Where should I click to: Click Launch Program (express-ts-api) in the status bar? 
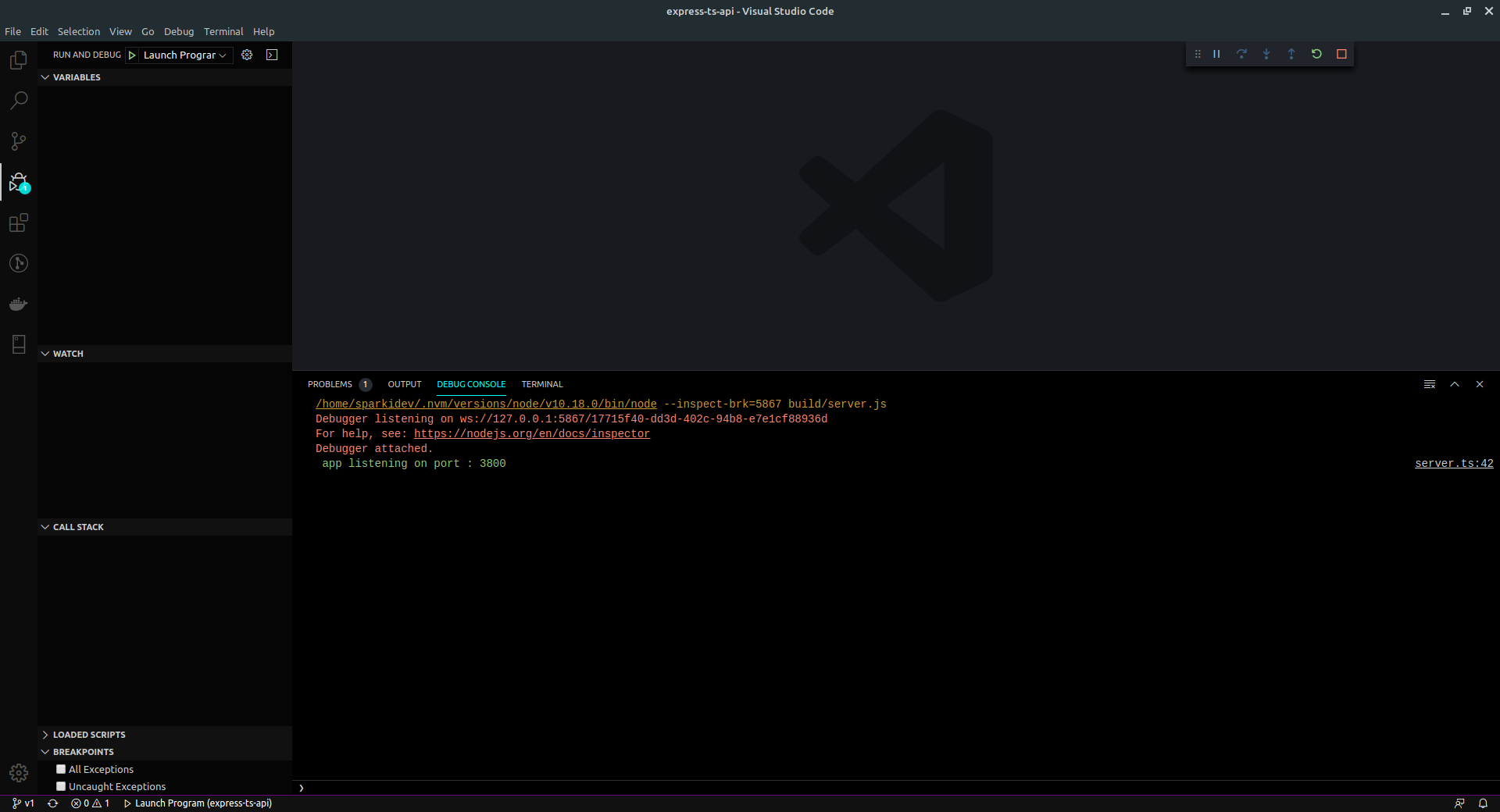tap(198, 803)
